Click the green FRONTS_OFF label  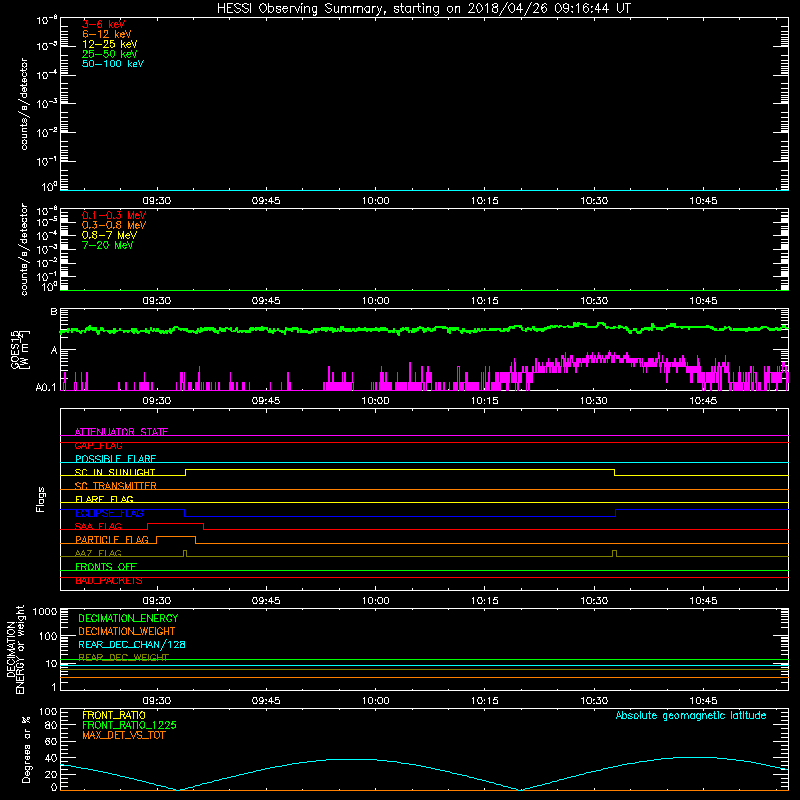click(x=106, y=567)
